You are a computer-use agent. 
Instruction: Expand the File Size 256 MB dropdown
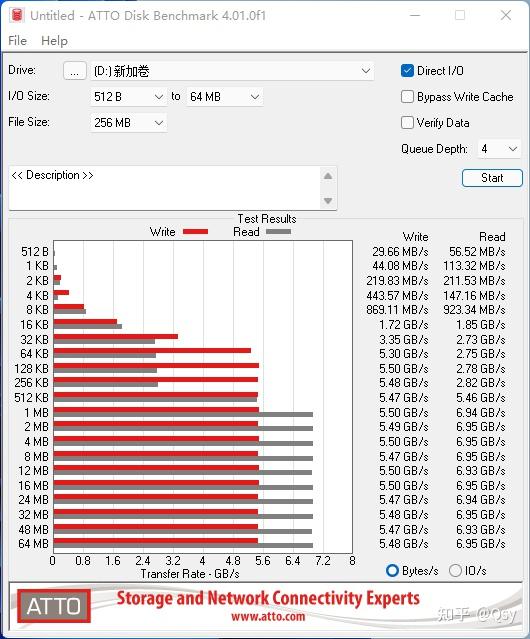click(x=128, y=123)
